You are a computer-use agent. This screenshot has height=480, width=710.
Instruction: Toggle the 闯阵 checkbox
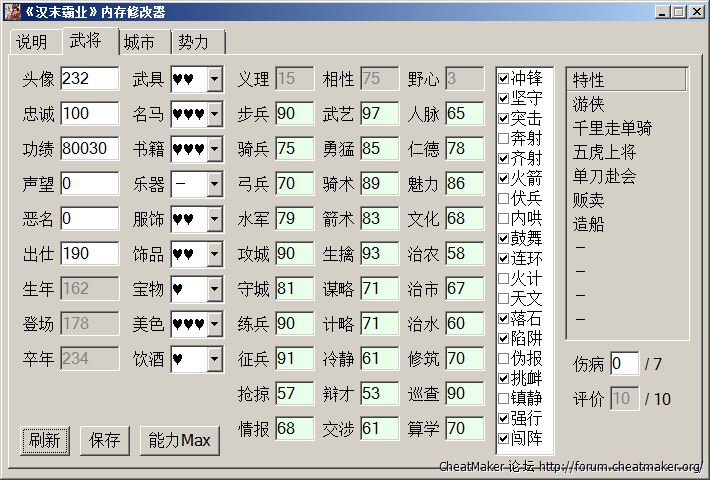pyautogui.click(x=505, y=439)
